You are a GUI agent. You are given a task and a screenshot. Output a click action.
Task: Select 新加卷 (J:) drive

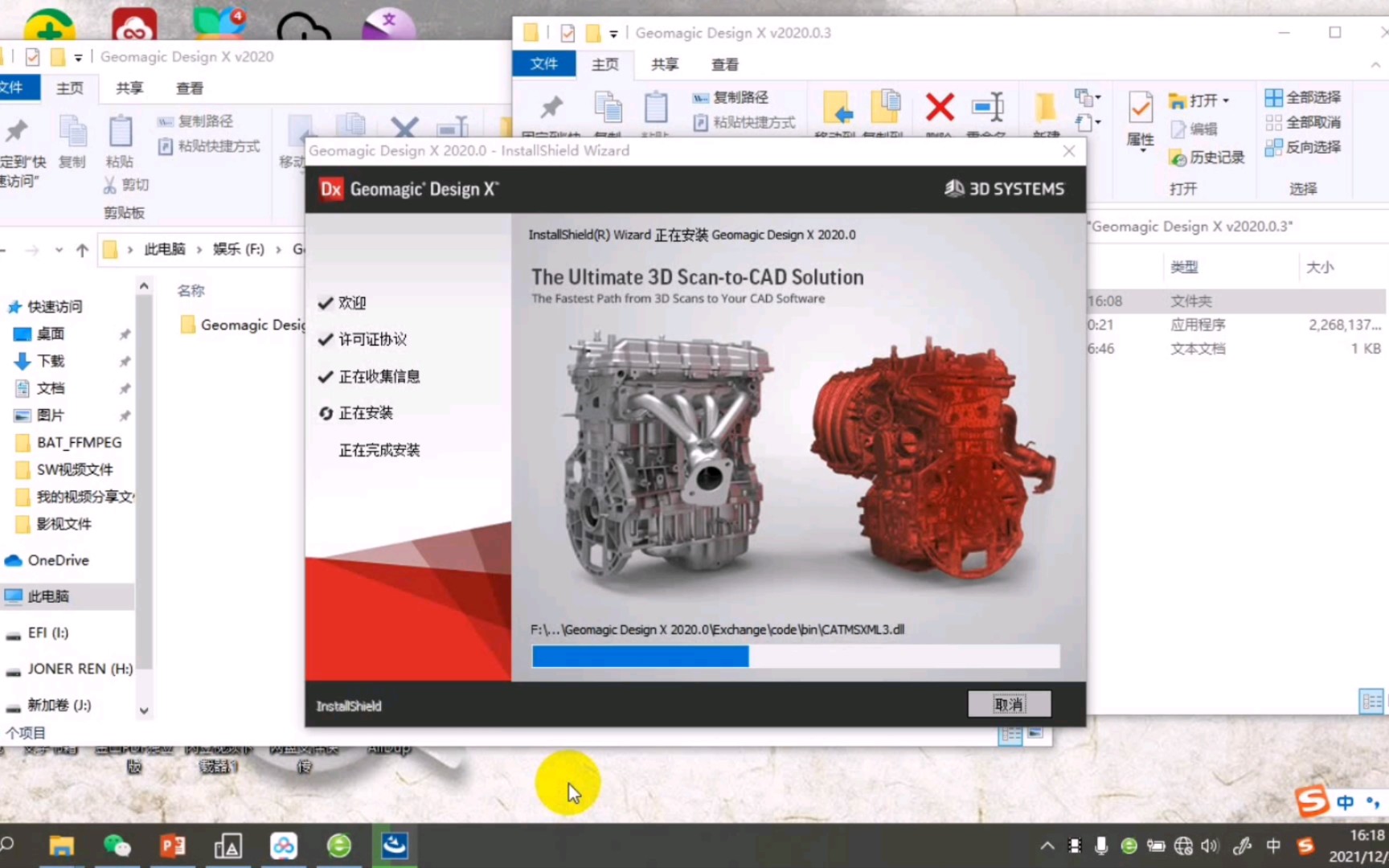[x=59, y=705]
